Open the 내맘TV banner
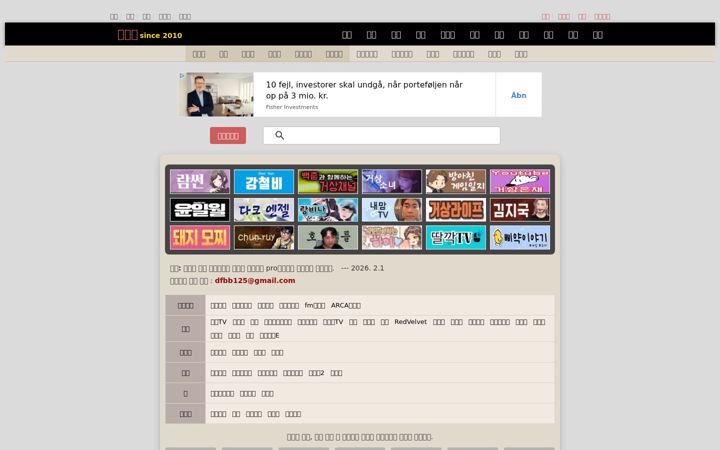Screen dimensions: 720x450 click(392, 210)
